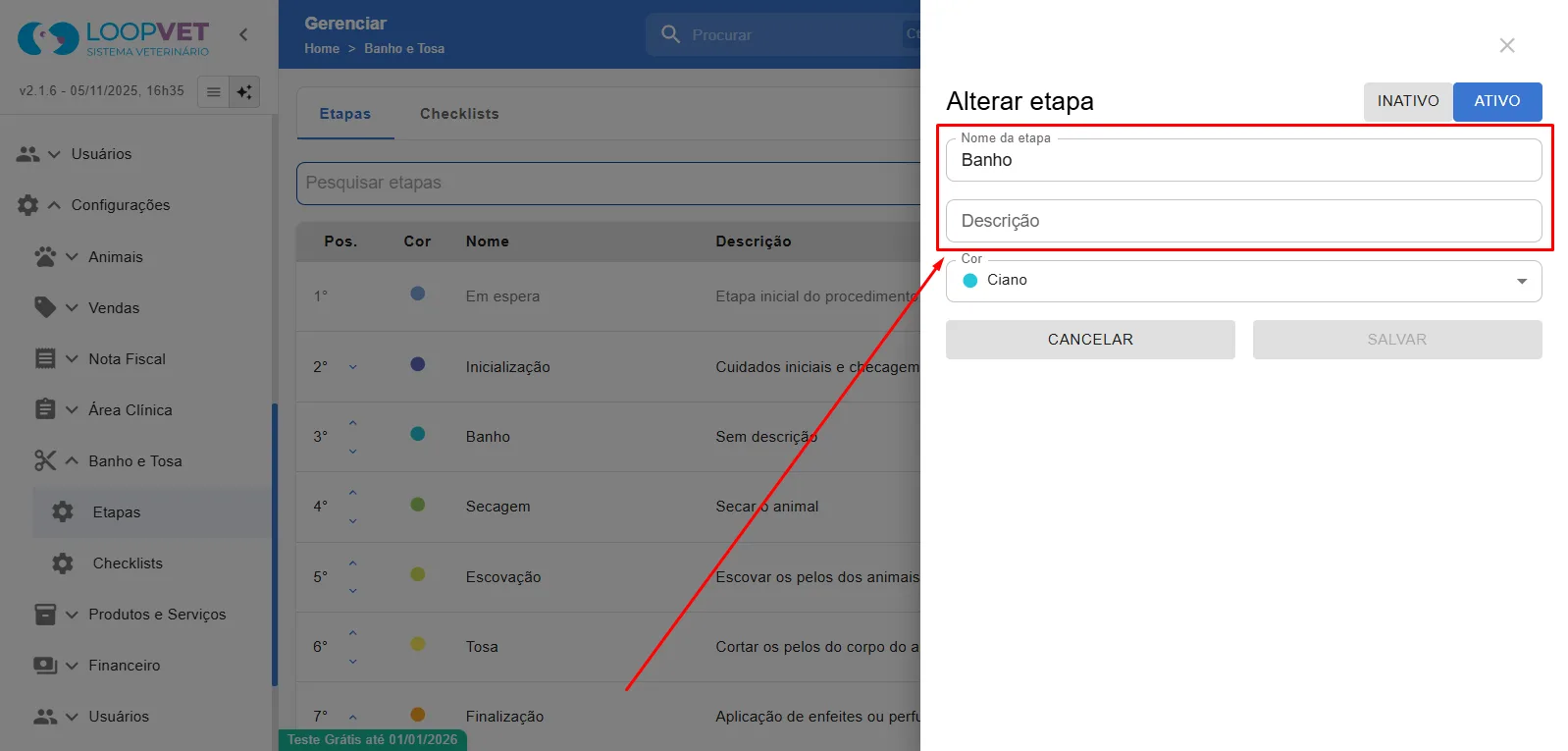Image resolution: width=1568 pixels, height=751 pixels.
Task: Click the hamburger menu icon near version text
Action: pyautogui.click(x=213, y=91)
